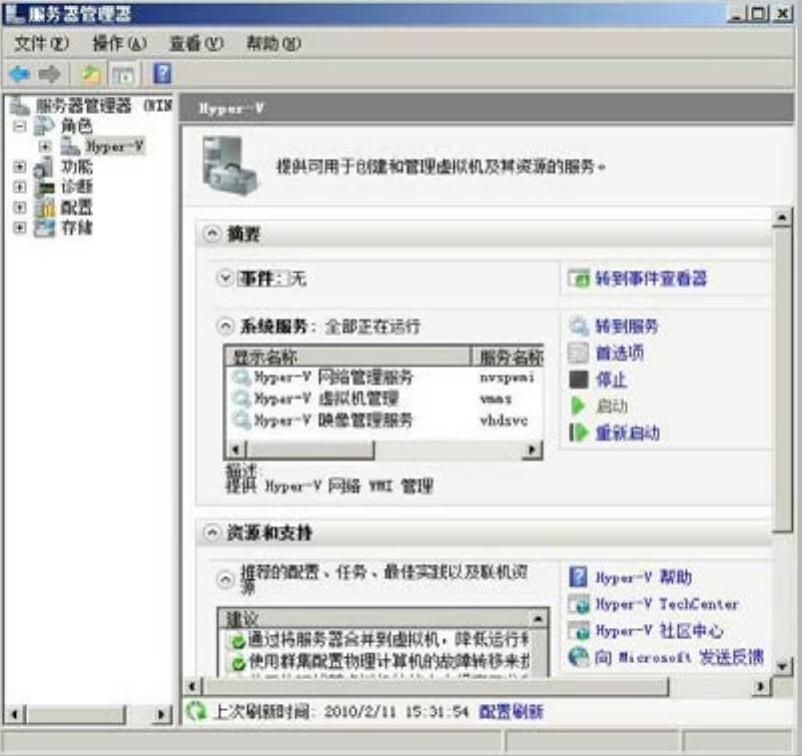The height and width of the screenshot is (756, 802).
Task: Open the 操作(A) menu
Action: [119, 43]
